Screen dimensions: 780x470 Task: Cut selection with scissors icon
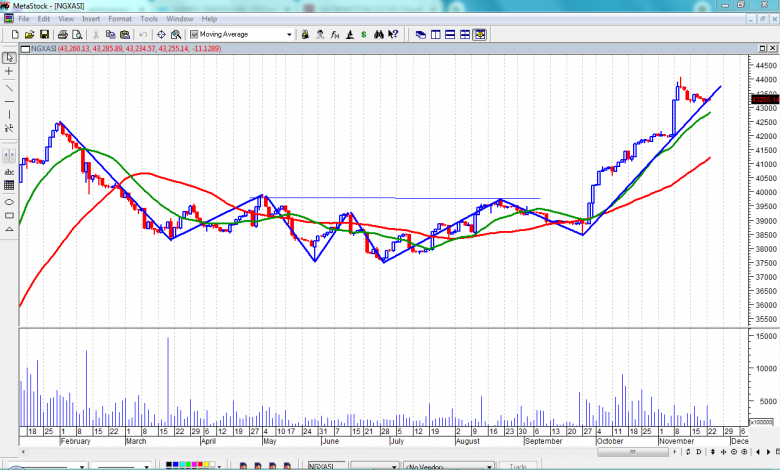tap(96, 34)
